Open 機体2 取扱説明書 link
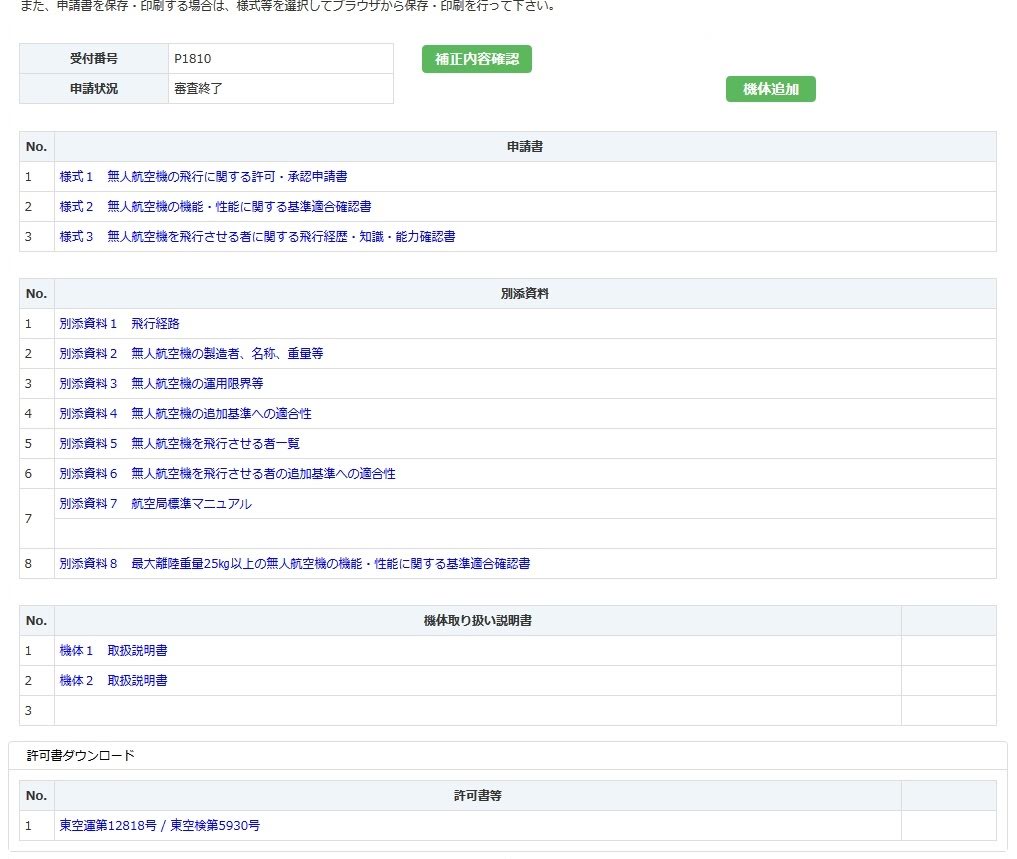1017x859 pixels. point(113,681)
